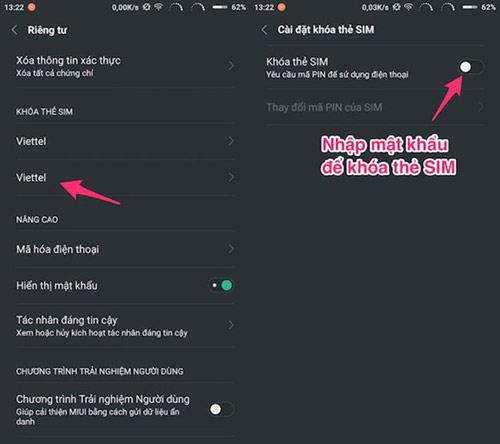This screenshot has height=444, width=500.
Task: Disable the Hiển thị mật khẩu switch
Action: [x=221, y=285]
